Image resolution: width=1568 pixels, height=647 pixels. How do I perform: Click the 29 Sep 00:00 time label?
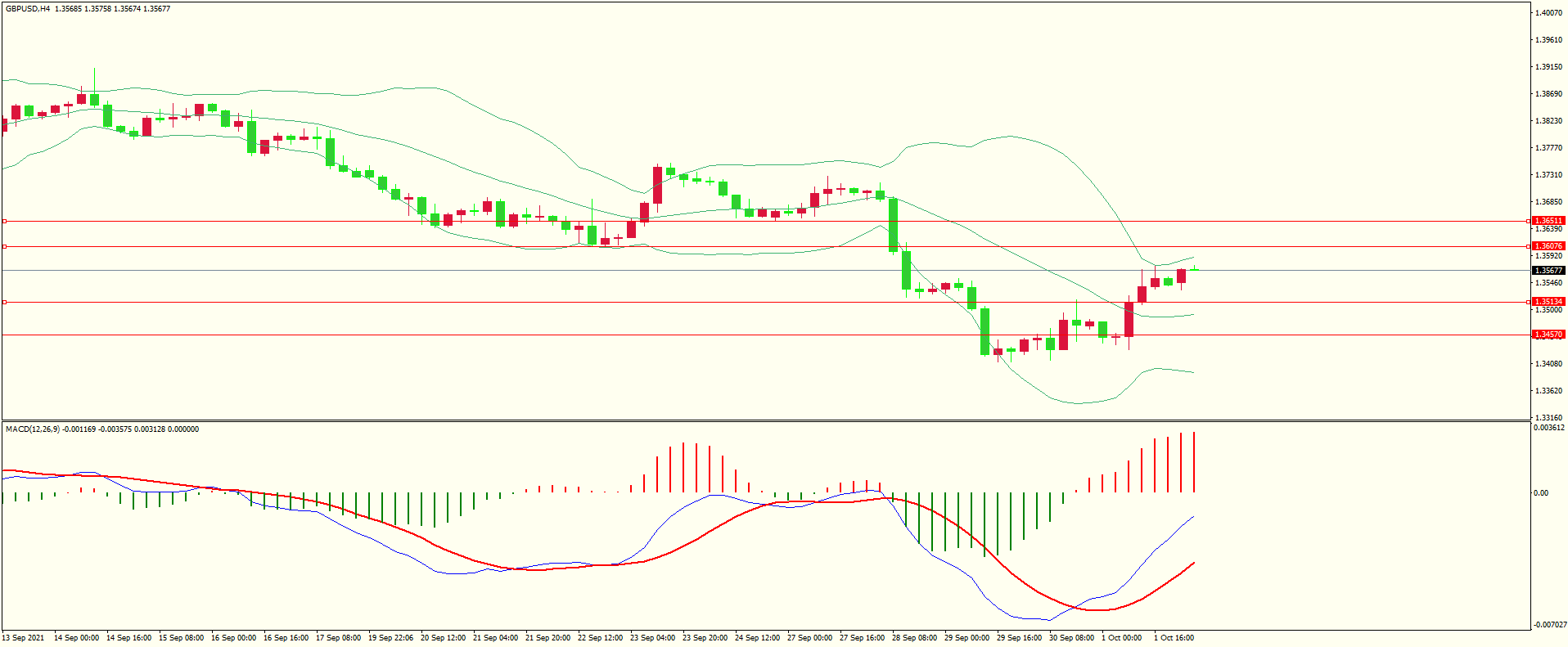966,638
